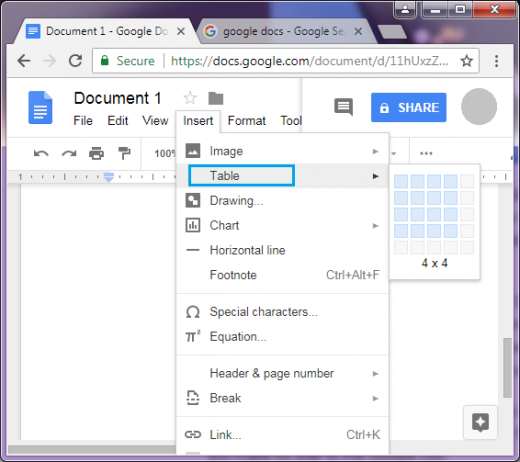Click the Explore button at bottom right
This screenshot has width=520, height=462.
pos(480,422)
